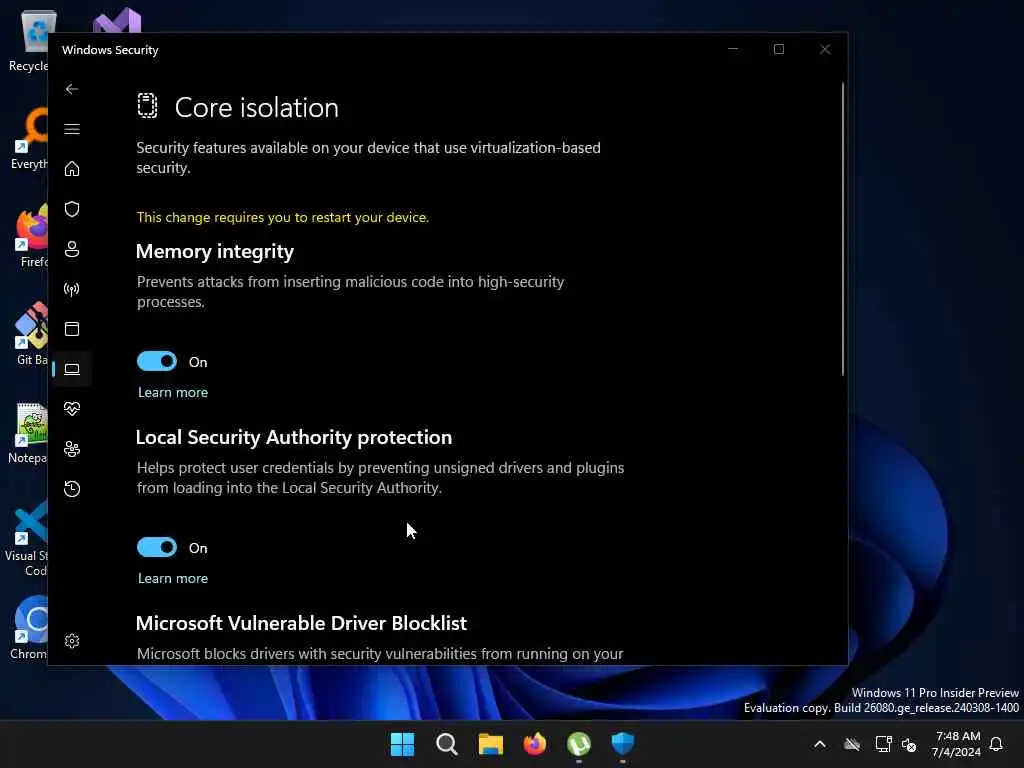Click Windows Security shield in taskbar

pos(623,744)
